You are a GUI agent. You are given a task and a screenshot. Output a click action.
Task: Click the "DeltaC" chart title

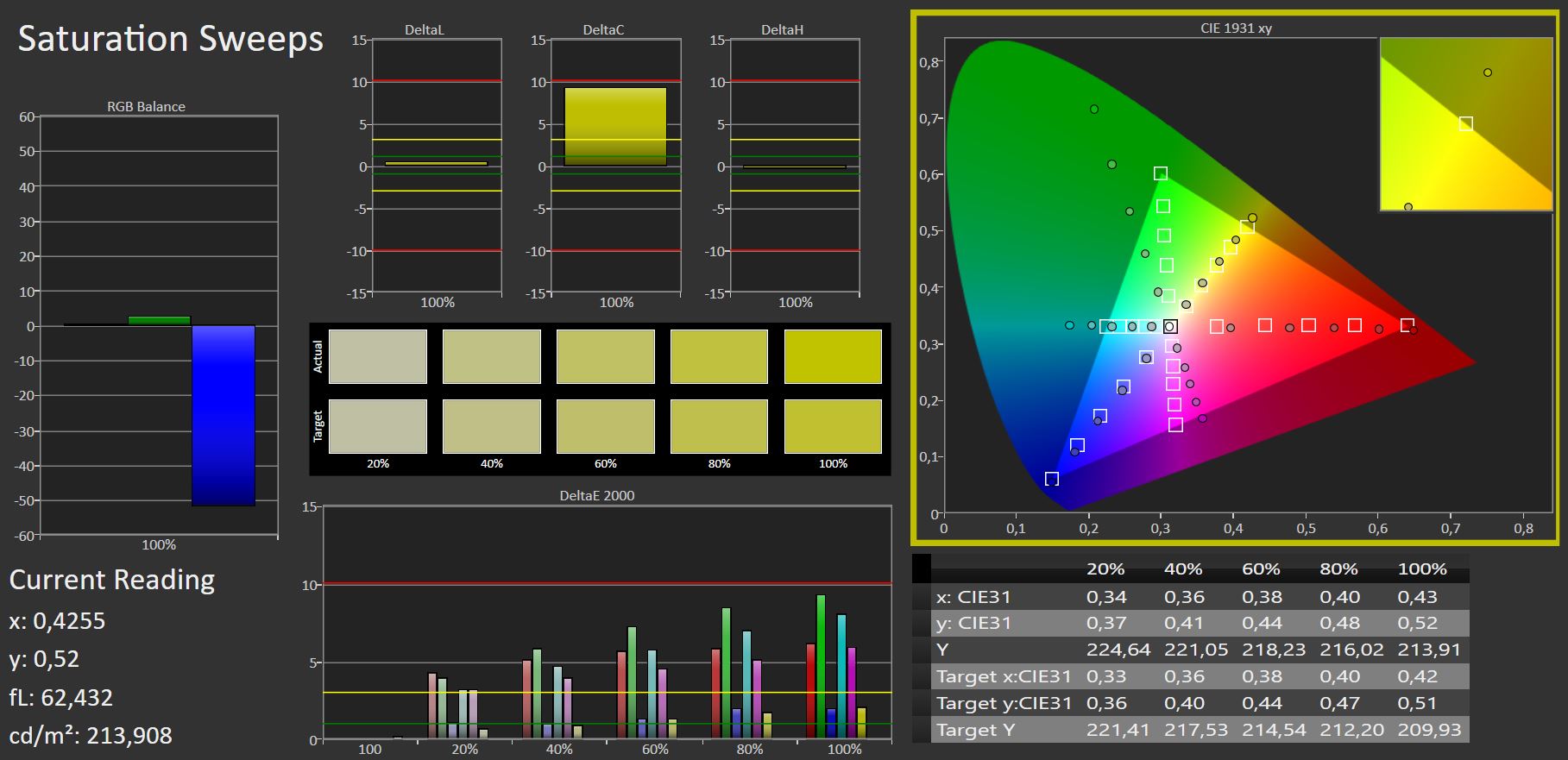(603, 30)
